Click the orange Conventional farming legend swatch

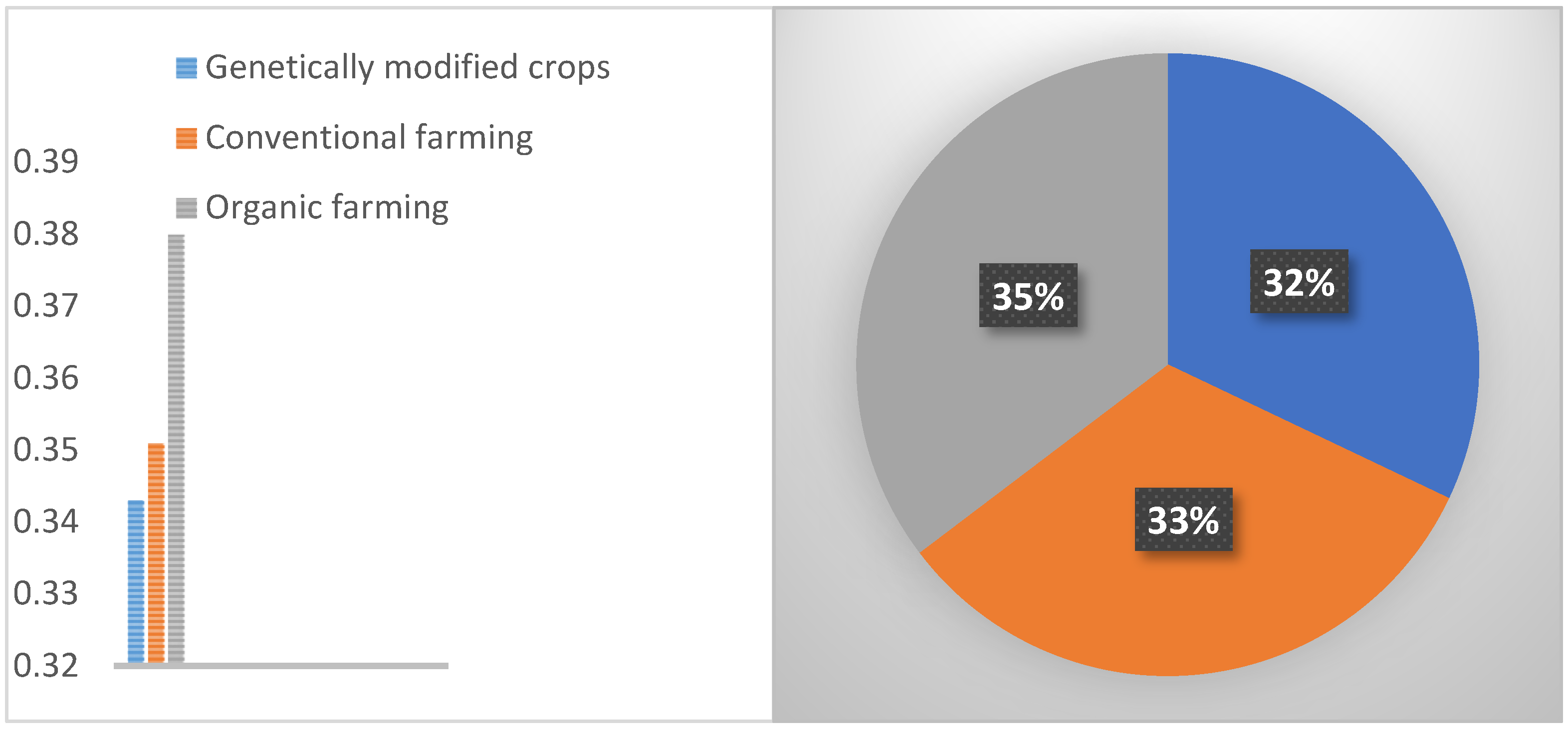point(186,138)
